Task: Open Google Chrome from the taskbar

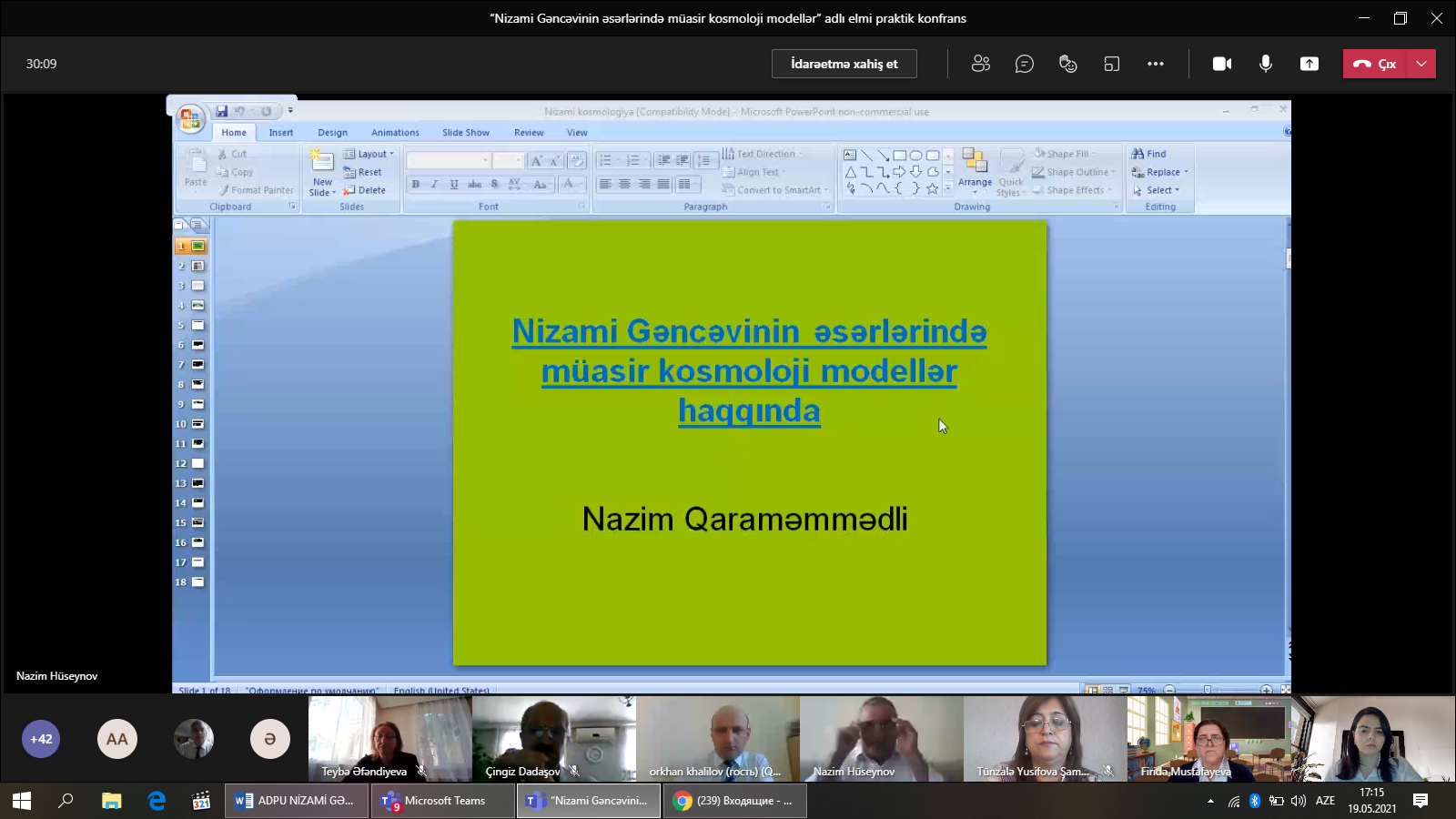Action: (x=734, y=801)
